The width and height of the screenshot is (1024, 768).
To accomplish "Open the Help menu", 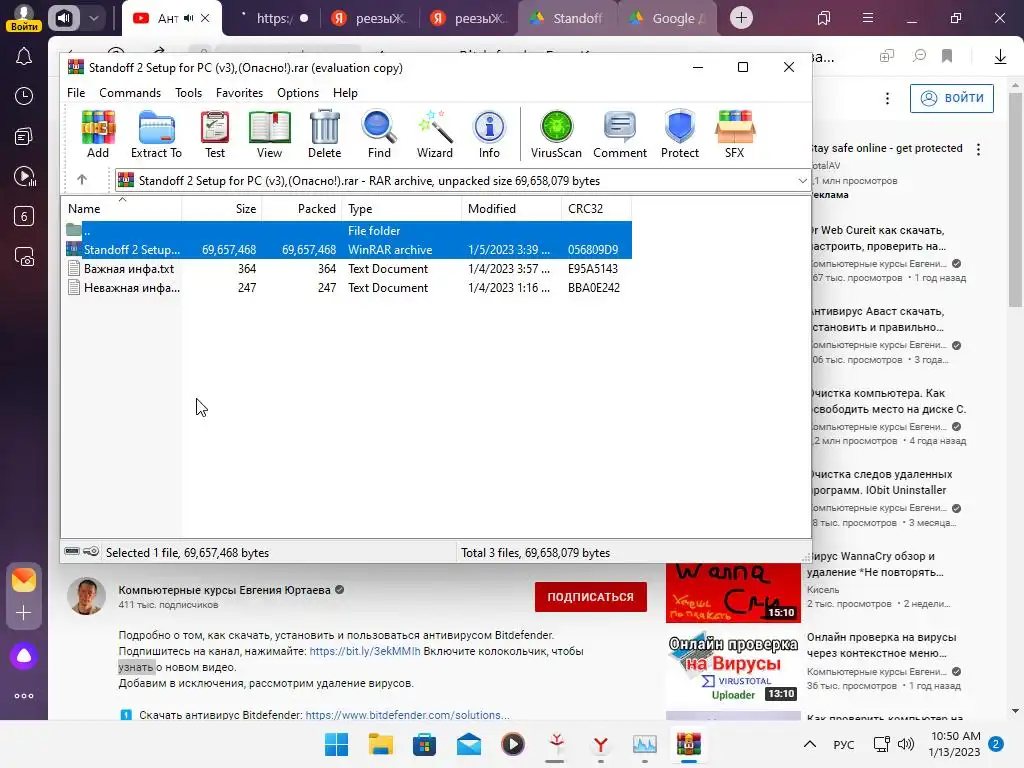I will (x=345, y=93).
